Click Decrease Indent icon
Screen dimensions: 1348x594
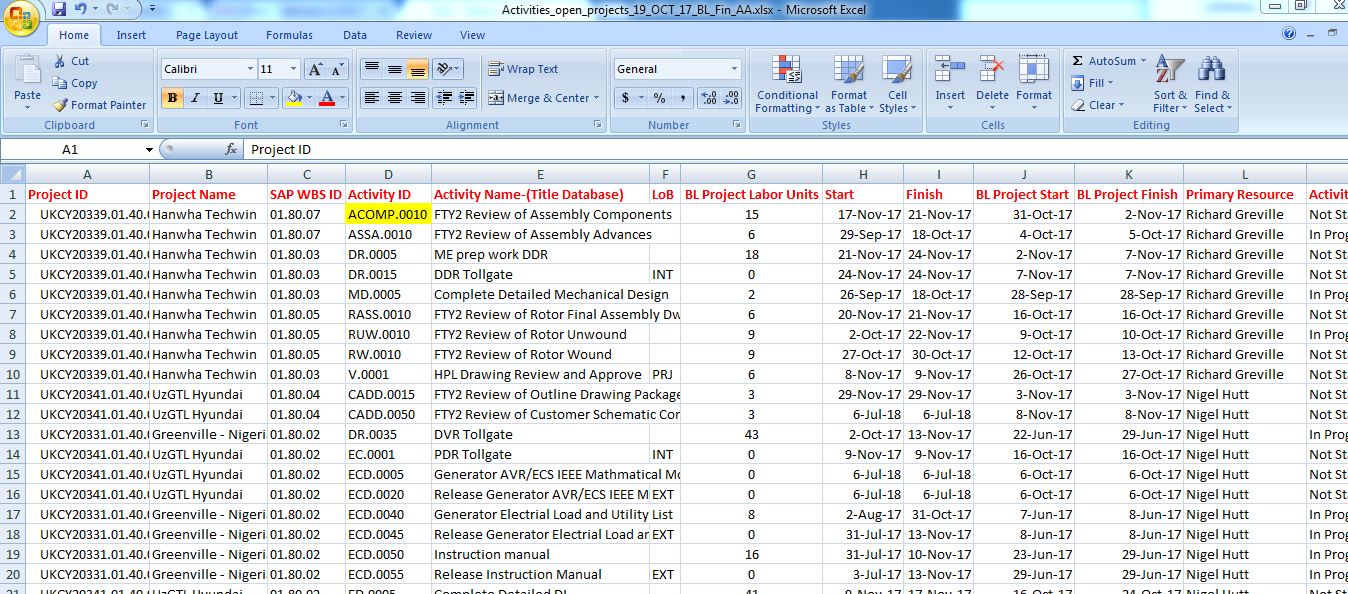coord(444,98)
